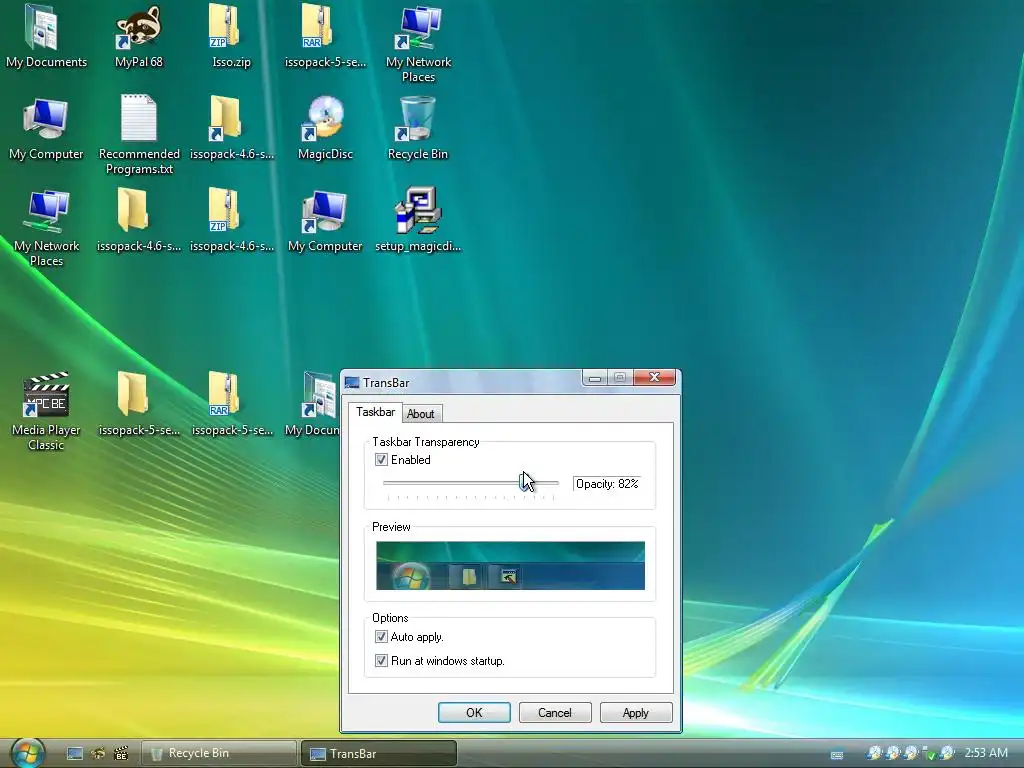Toggle the Enabled transparency checkbox
1024x768 pixels.
[381, 460]
